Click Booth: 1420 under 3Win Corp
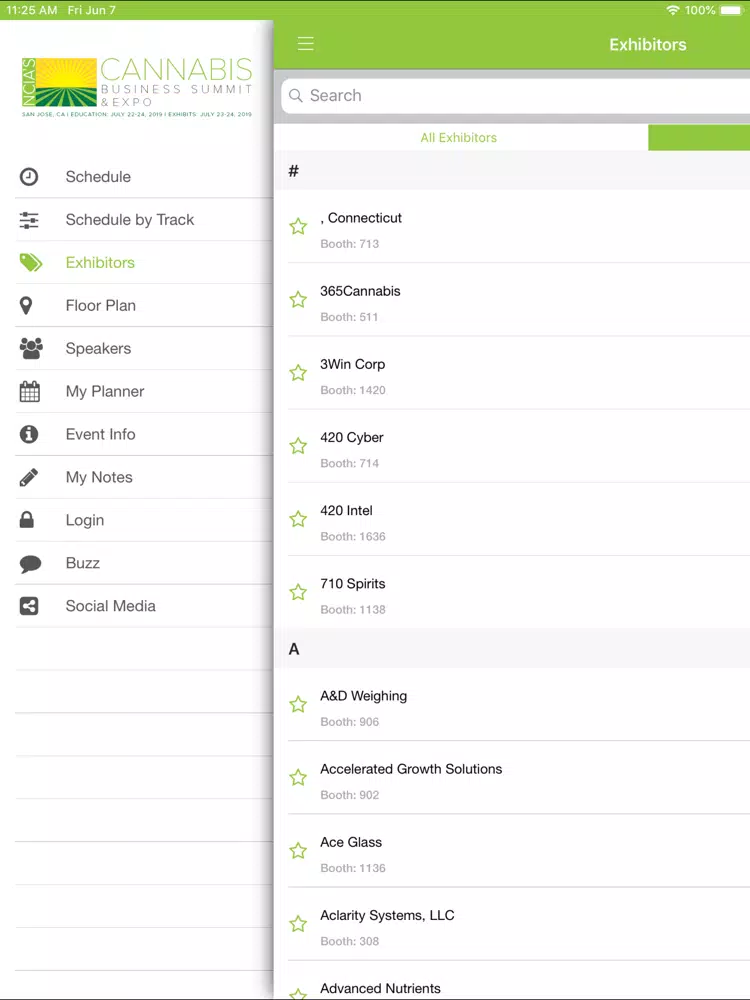Viewport: 750px width, 1000px height. 353,390
